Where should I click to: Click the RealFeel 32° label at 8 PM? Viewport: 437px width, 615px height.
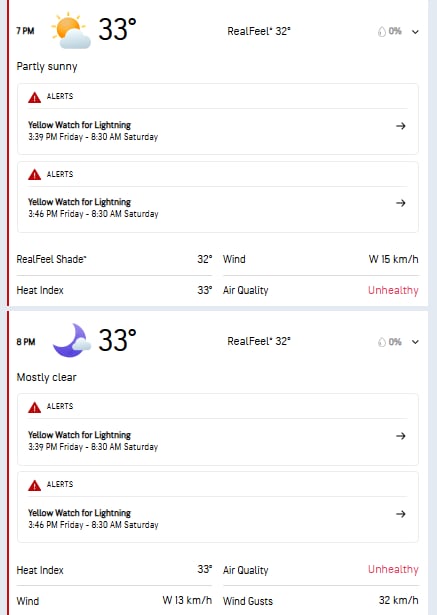point(259,341)
